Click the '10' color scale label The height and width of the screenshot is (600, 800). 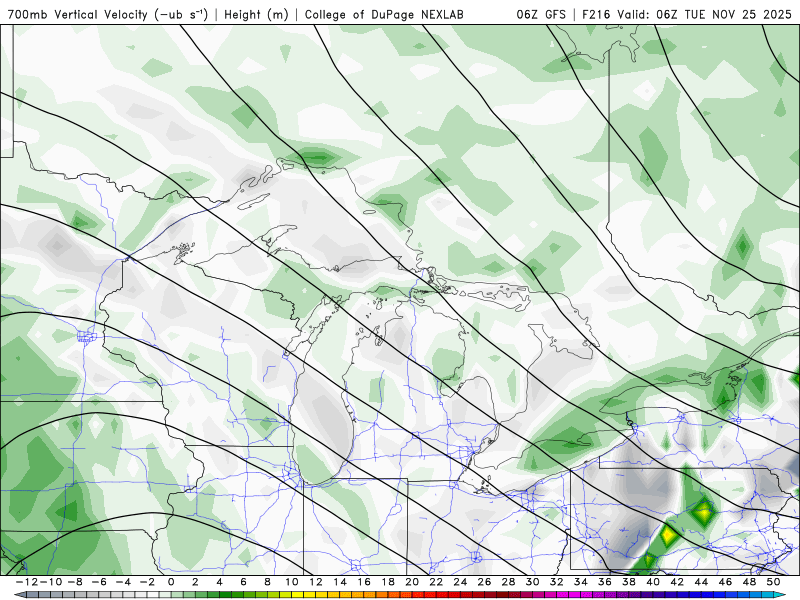(291, 582)
